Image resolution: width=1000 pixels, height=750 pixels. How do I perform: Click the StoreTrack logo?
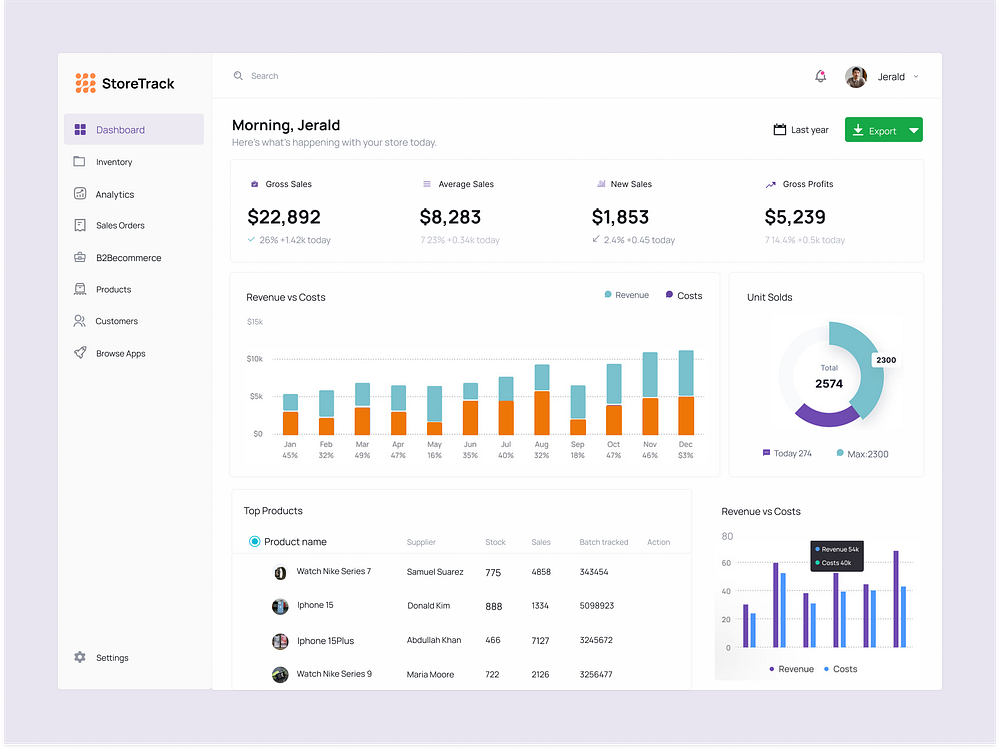pyautogui.click(x=123, y=83)
